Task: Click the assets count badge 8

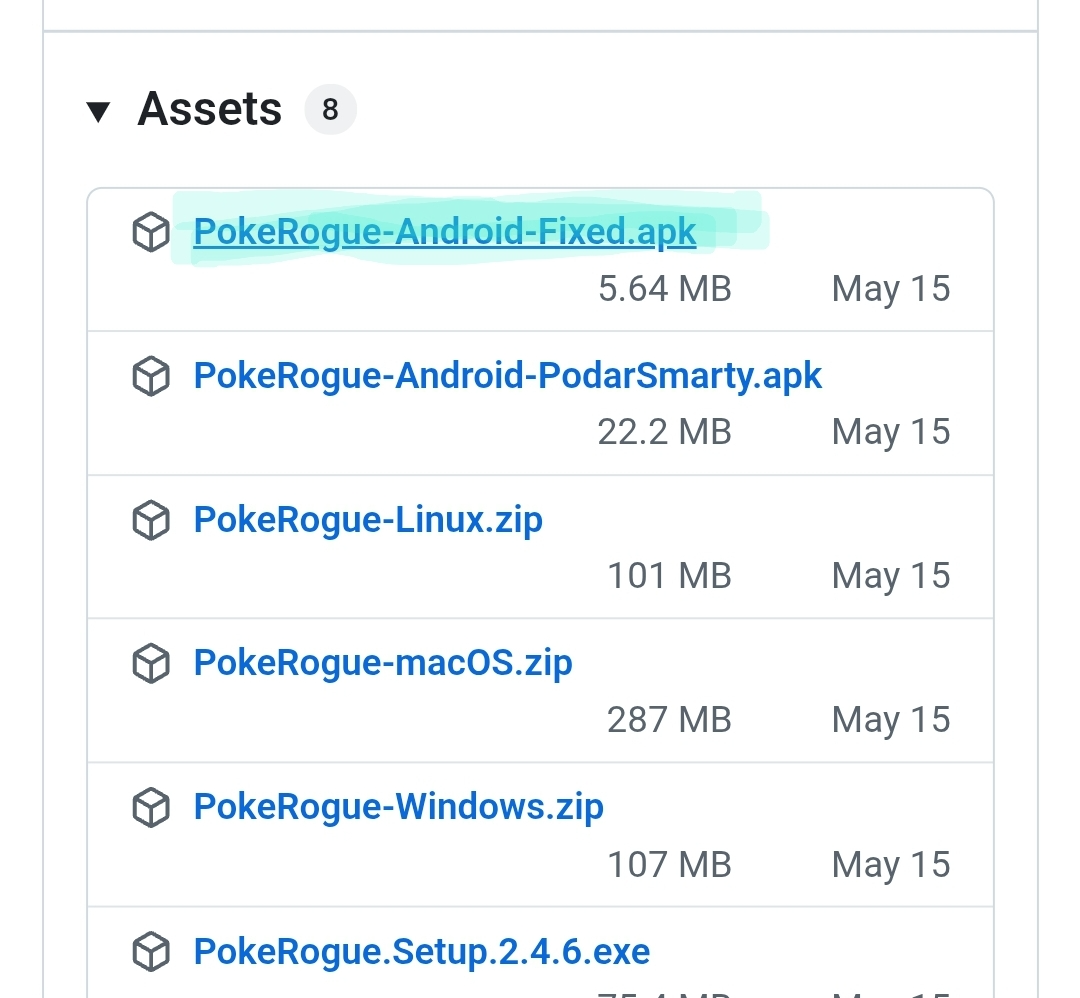Action: point(331,110)
